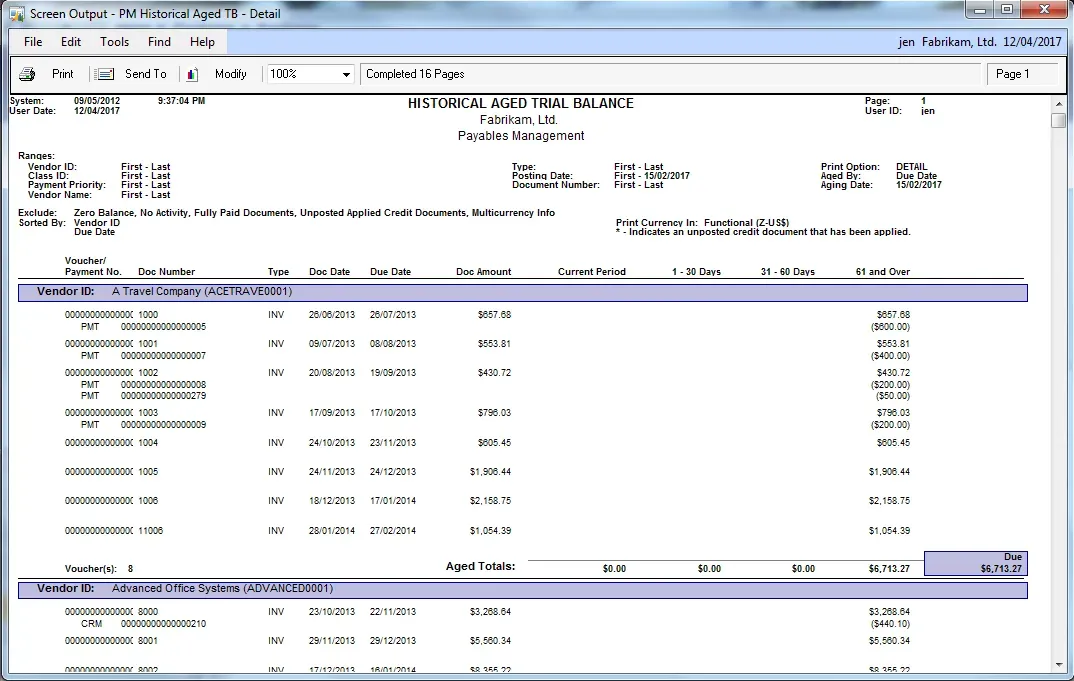Click the jen Fabrikam, Ltd. 12/04/2017 user info
This screenshot has width=1074, height=681.
pos(979,42)
